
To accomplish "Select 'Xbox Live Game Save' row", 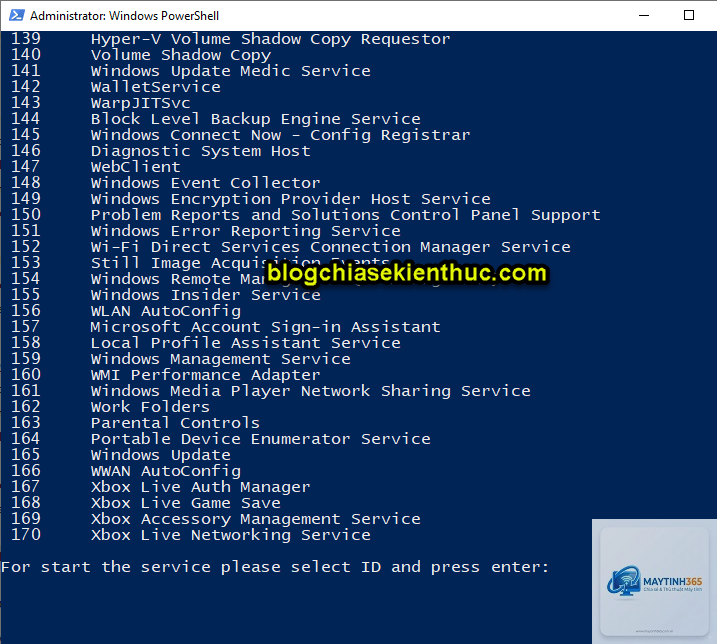I will (186, 504).
